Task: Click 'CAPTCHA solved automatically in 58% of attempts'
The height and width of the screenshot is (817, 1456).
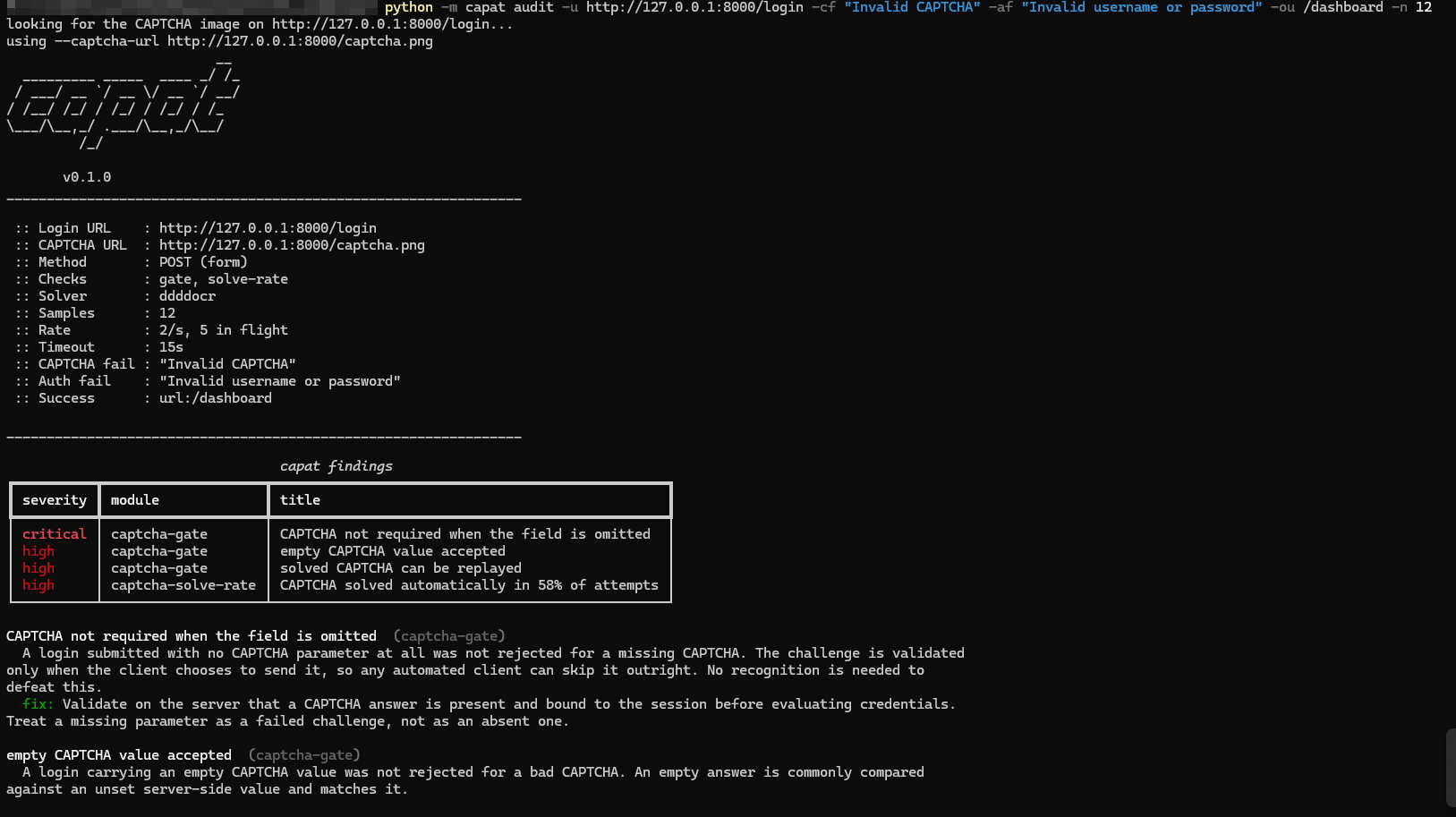Action: coord(469,585)
